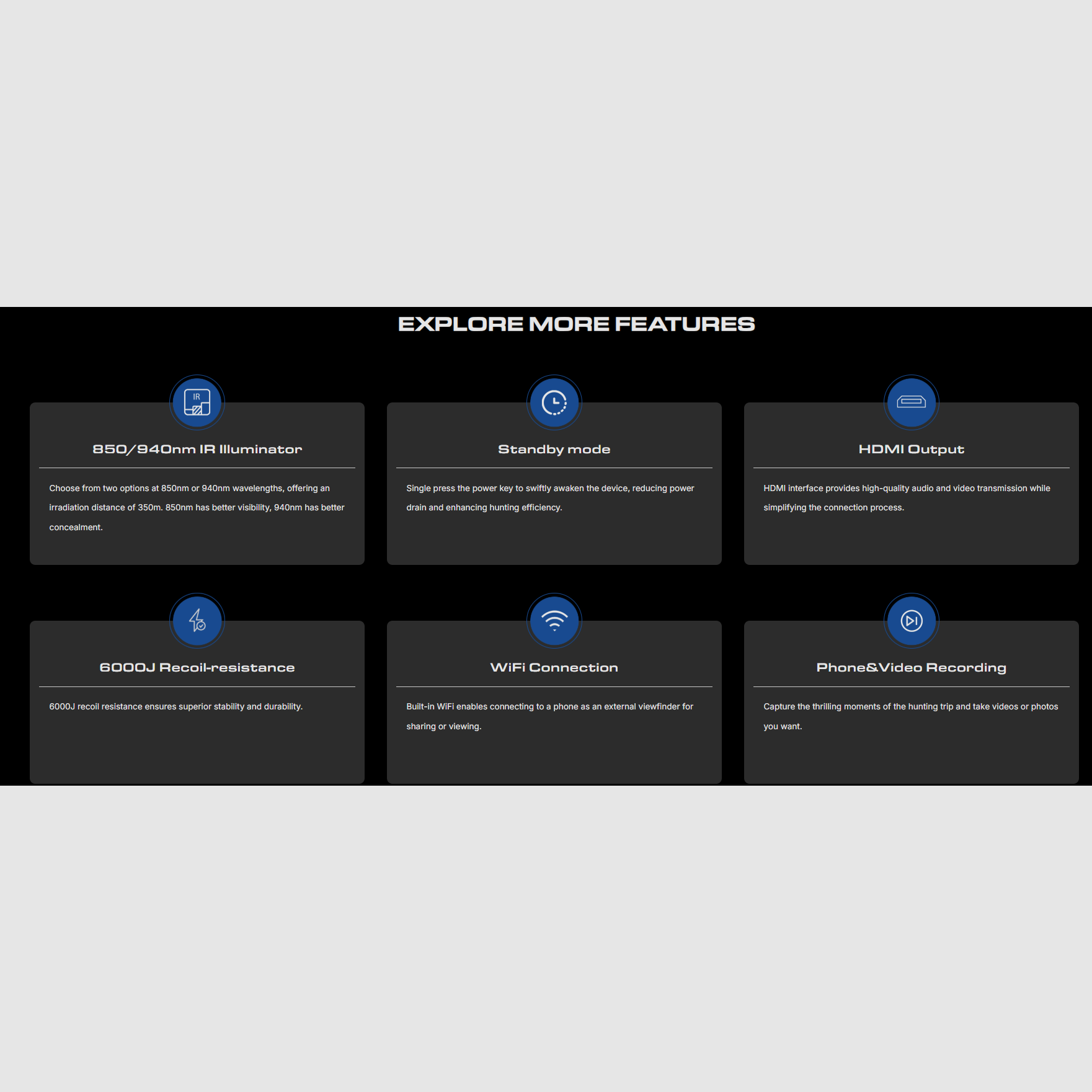Click the word 'concealment.' in IR card

pyautogui.click(x=76, y=527)
